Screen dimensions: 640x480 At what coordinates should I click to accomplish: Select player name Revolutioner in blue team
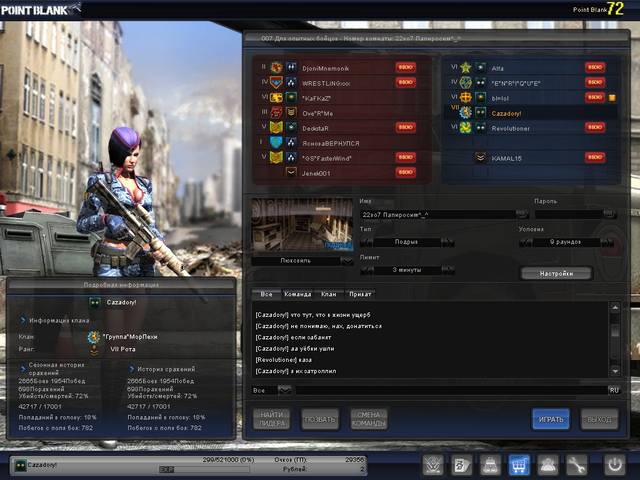click(x=511, y=128)
